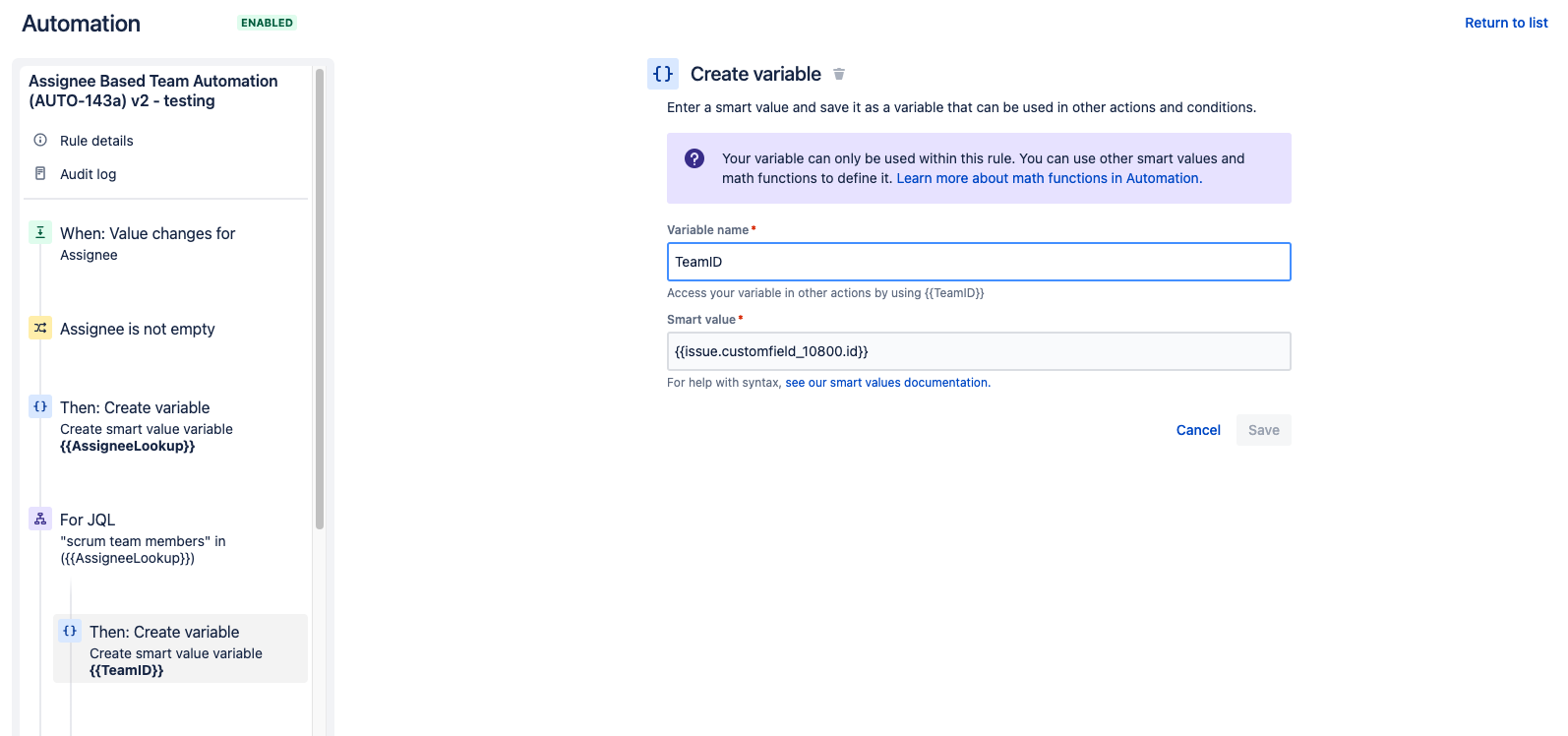This screenshot has width=1568, height=736.
Task: Click the Smart value field label
Action: tap(701, 320)
